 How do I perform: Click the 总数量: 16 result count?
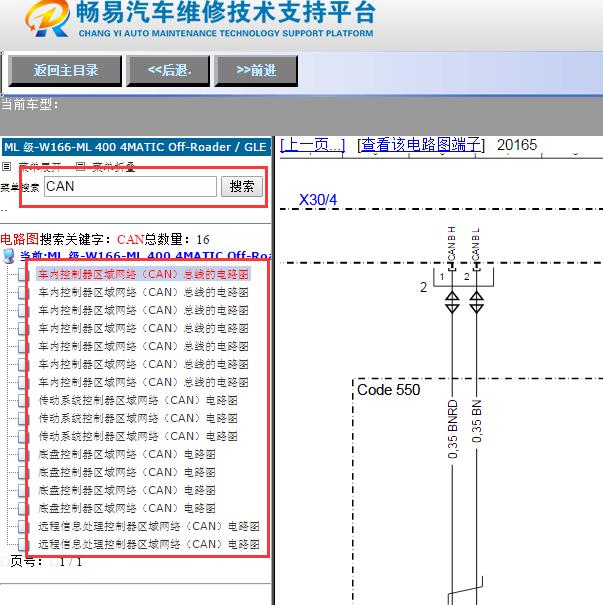(177, 240)
